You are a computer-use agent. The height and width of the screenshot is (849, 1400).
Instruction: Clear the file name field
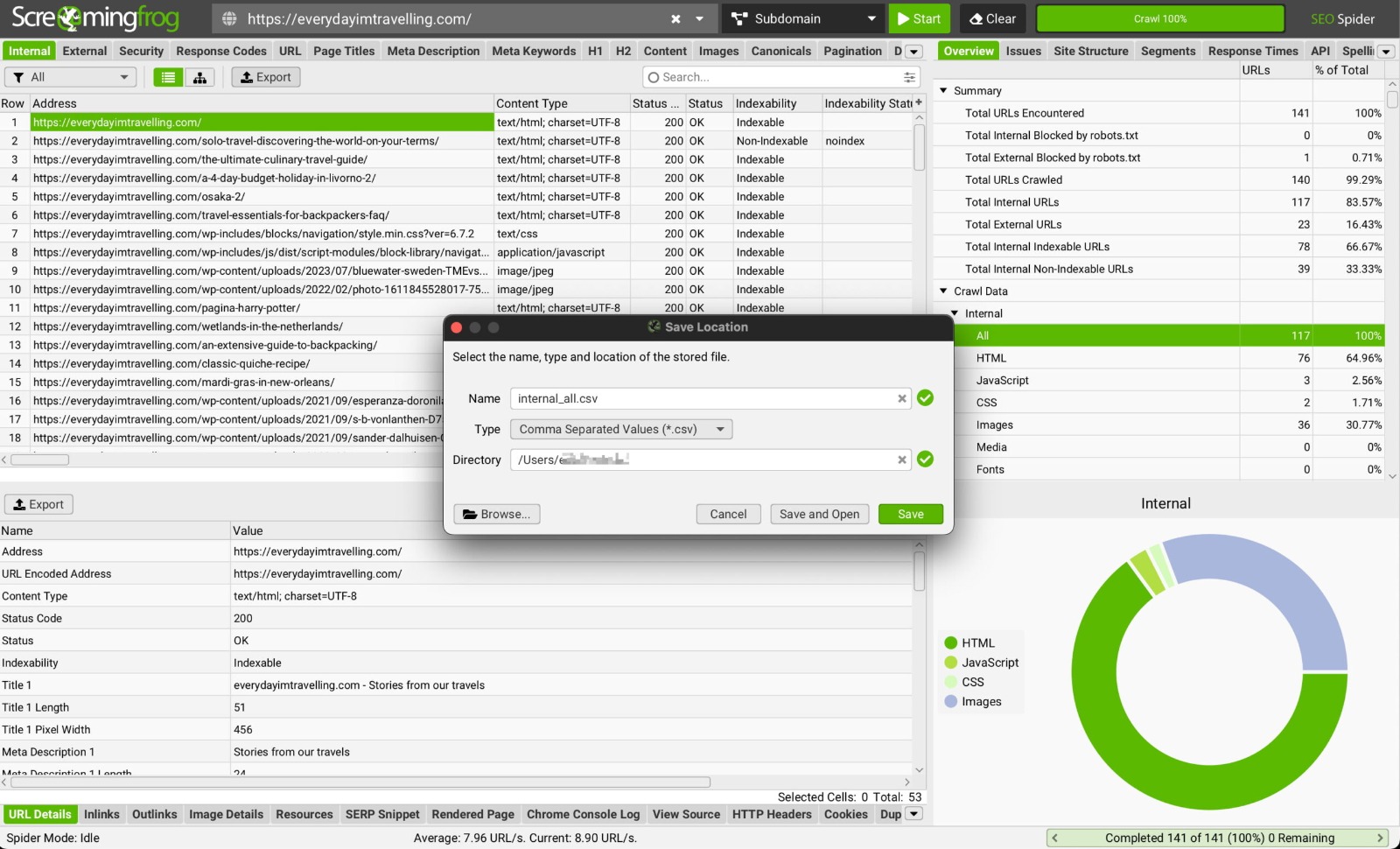(x=901, y=399)
